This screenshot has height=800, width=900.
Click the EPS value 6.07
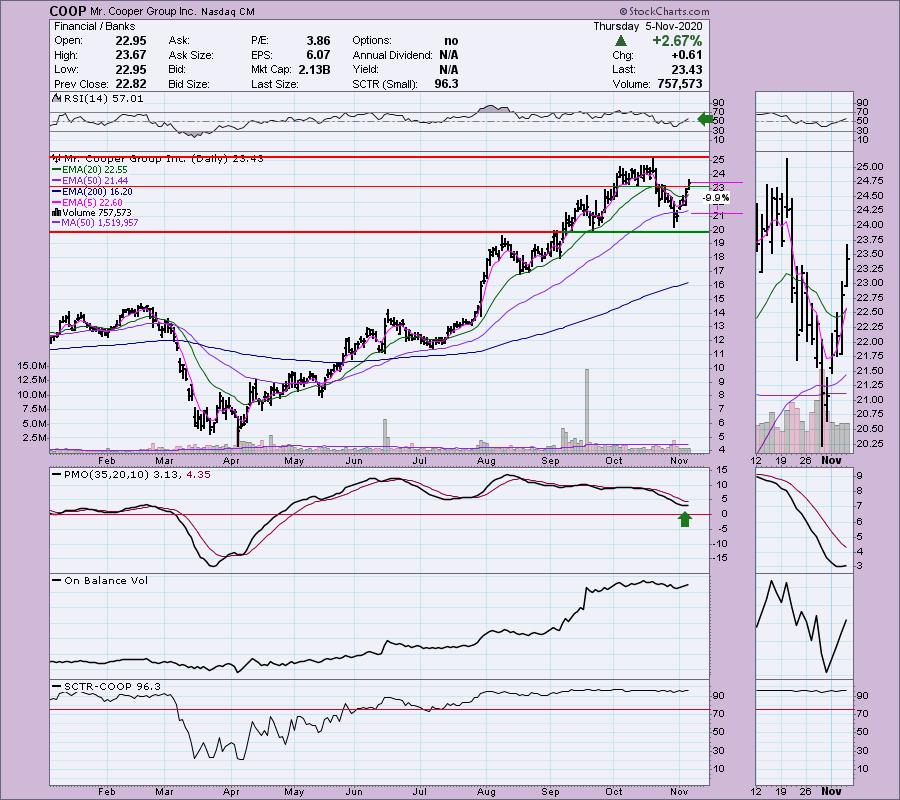[x=318, y=55]
